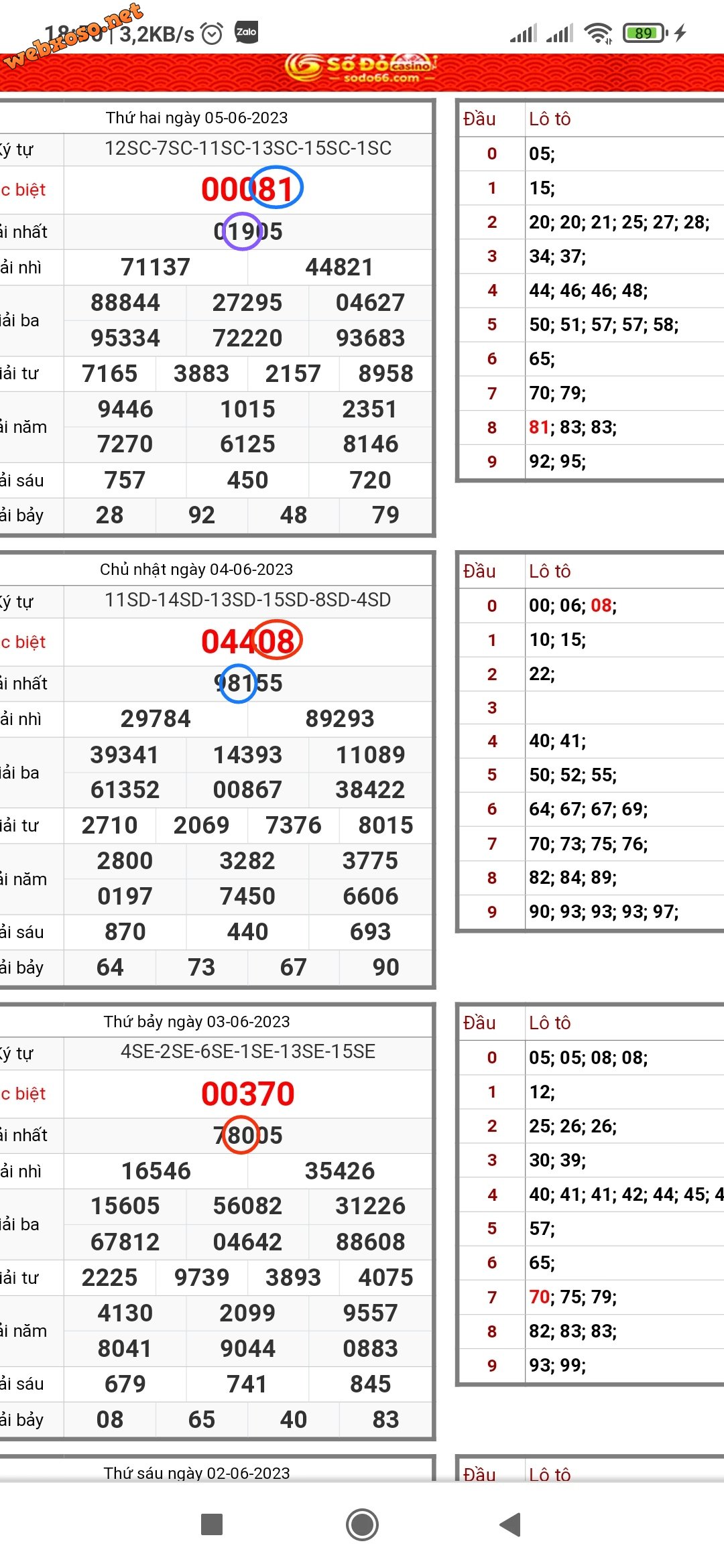Select third prize number 56082
Viewport: 724px width, 1568px height.
point(247,1206)
